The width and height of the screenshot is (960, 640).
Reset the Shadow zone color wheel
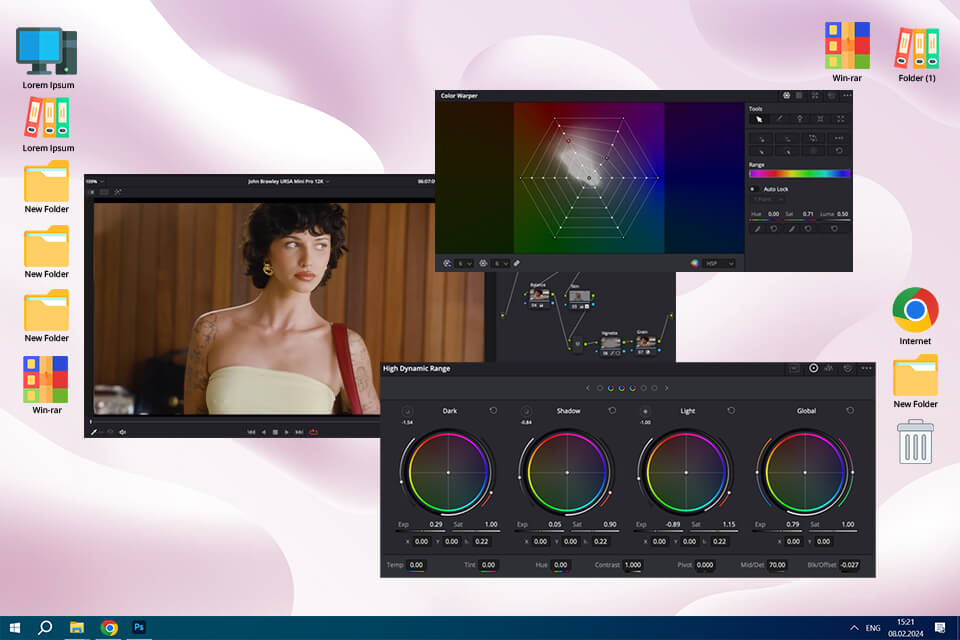tap(612, 410)
